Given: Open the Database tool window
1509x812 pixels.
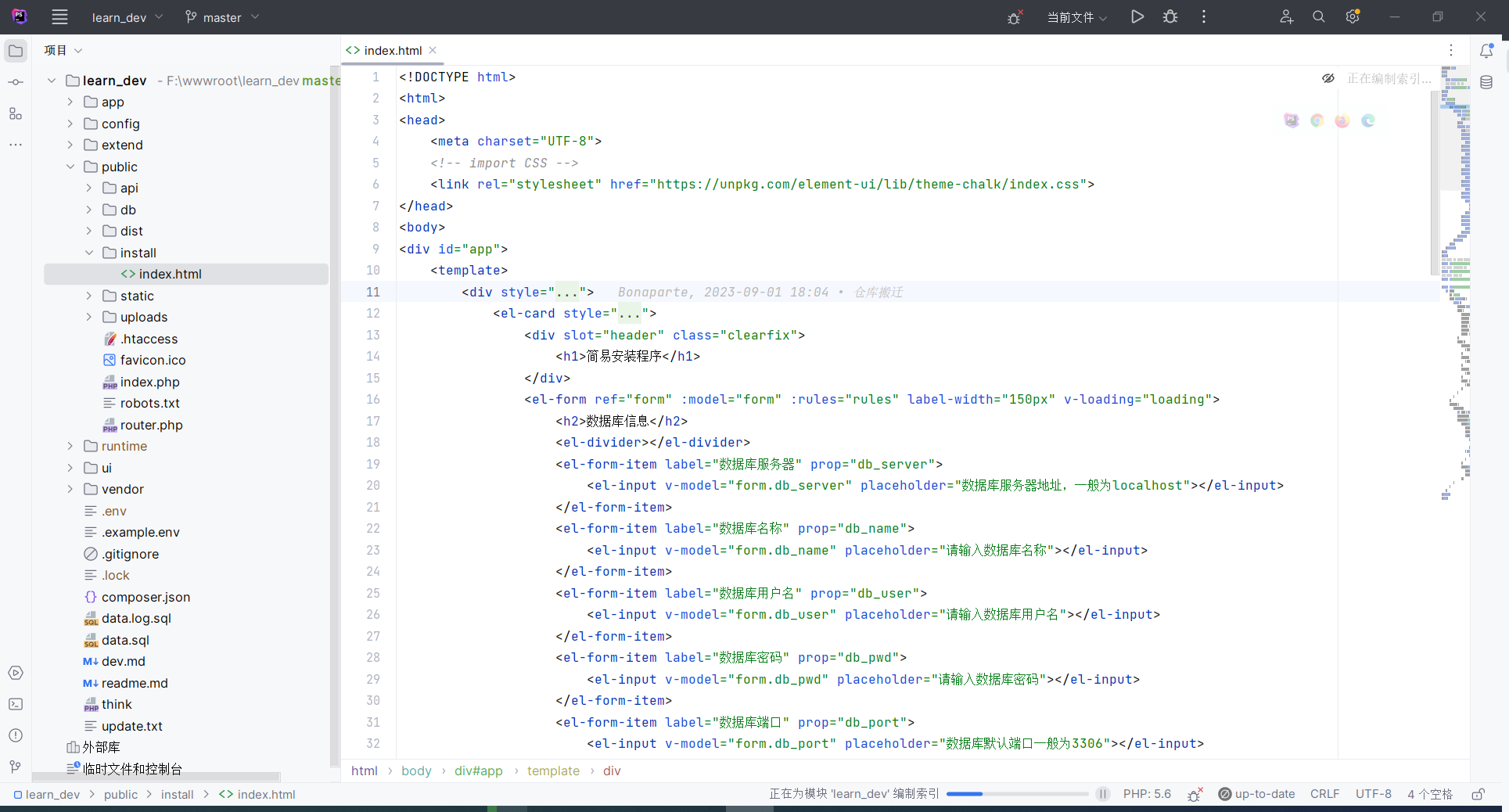Looking at the screenshot, I should point(1486,82).
